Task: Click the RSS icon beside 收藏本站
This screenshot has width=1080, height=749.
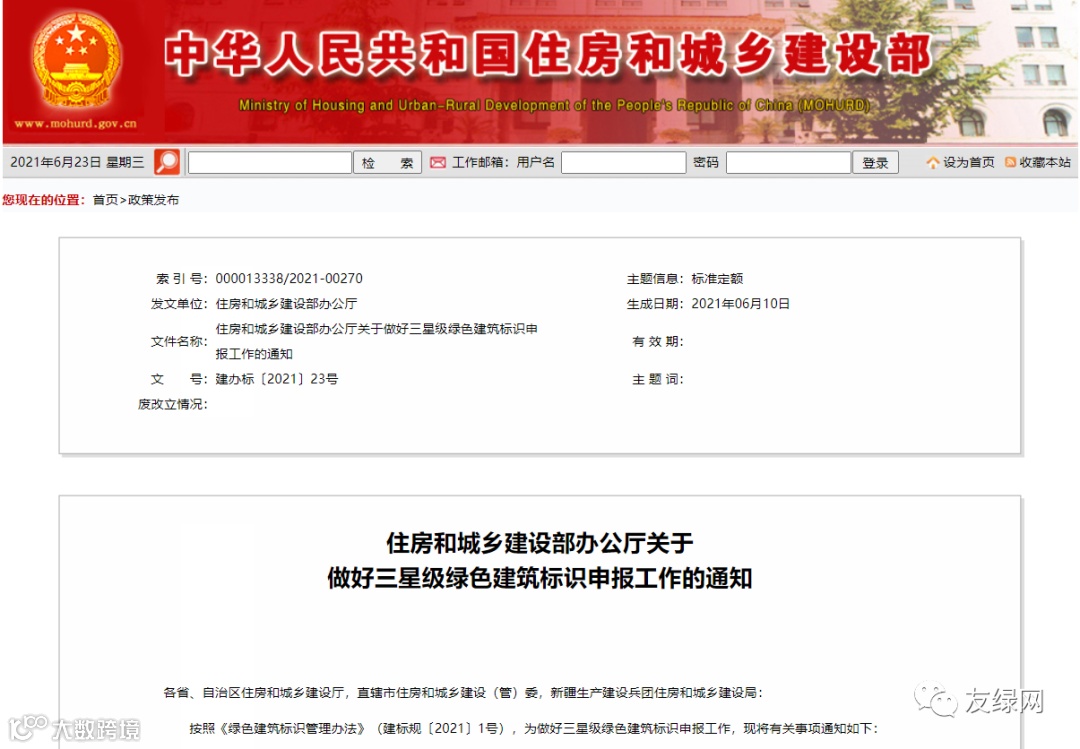Action: coord(1010,163)
